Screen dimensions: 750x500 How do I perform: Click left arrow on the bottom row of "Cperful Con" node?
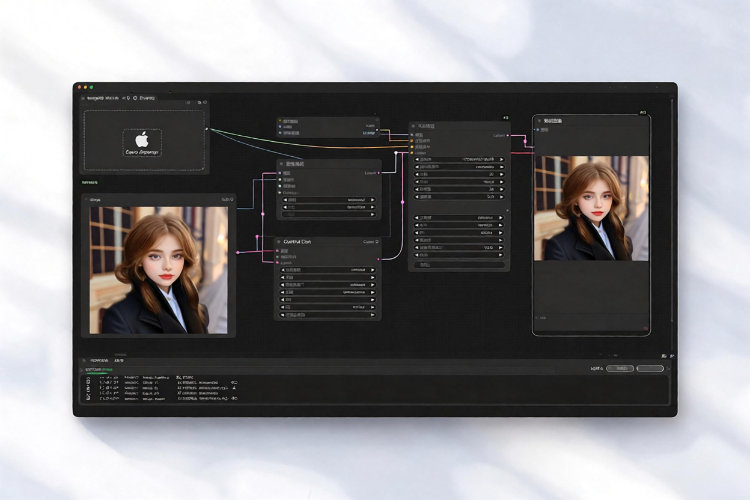283,315
